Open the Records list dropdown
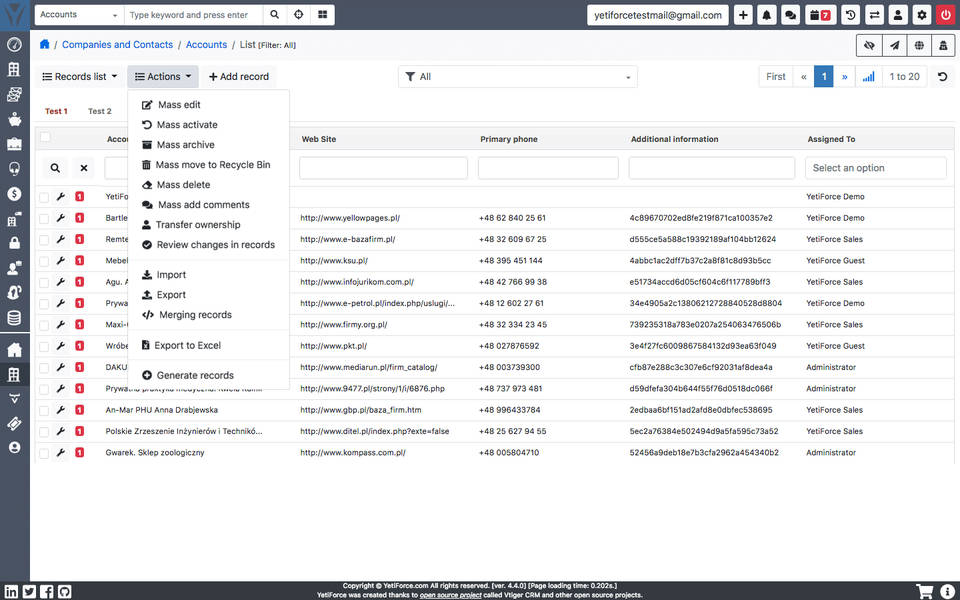The width and height of the screenshot is (960, 600). click(x=79, y=76)
